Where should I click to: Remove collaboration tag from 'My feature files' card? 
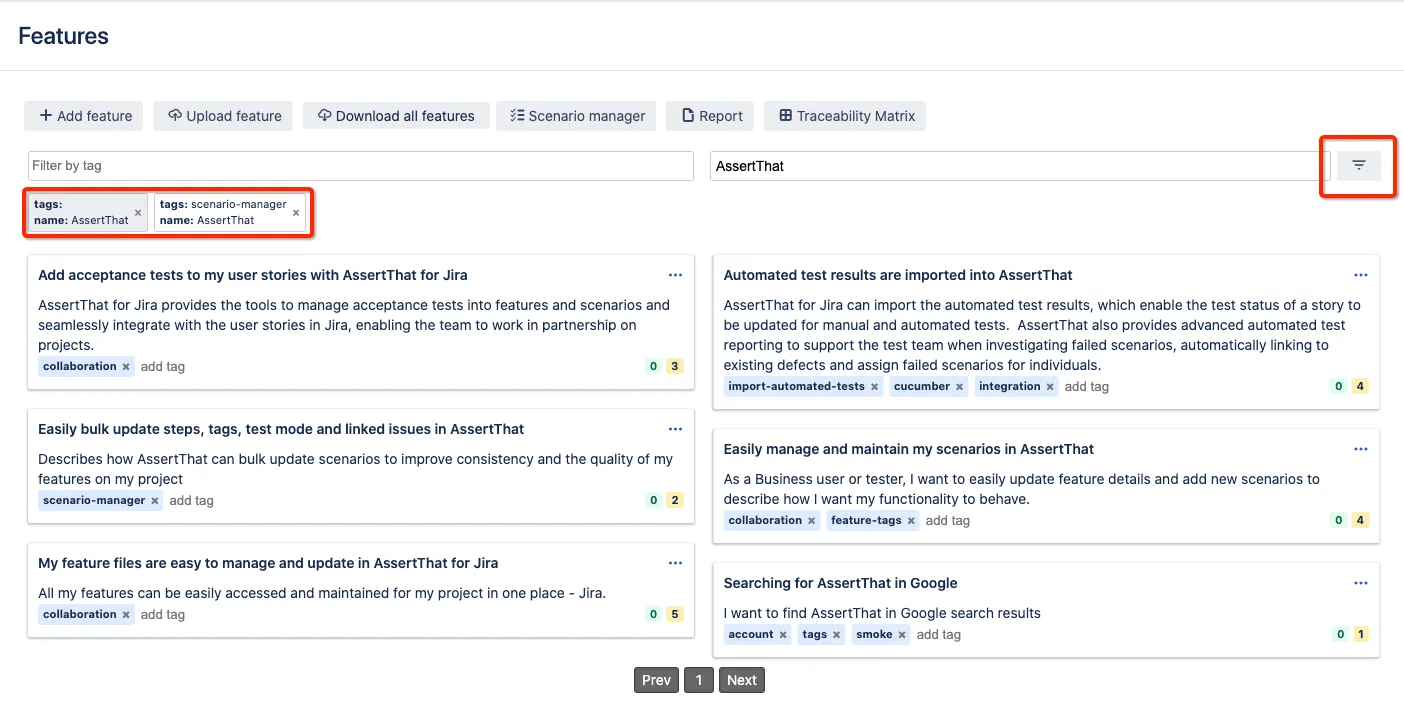click(x=126, y=615)
